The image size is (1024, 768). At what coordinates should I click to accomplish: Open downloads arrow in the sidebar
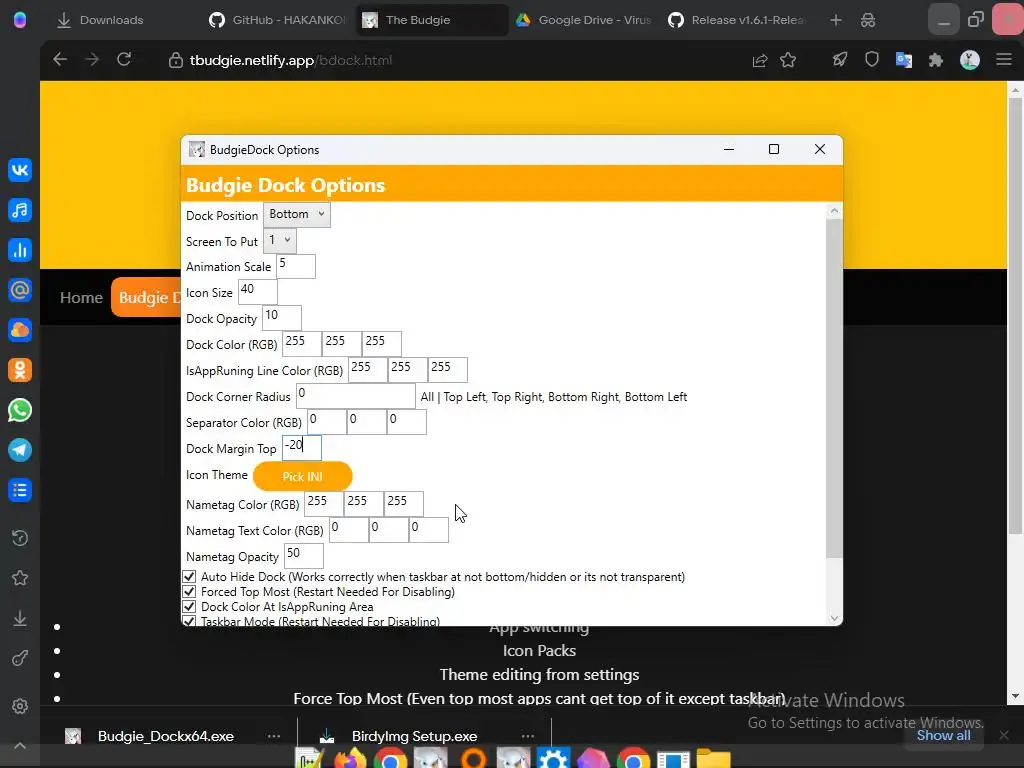pos(20,618)
